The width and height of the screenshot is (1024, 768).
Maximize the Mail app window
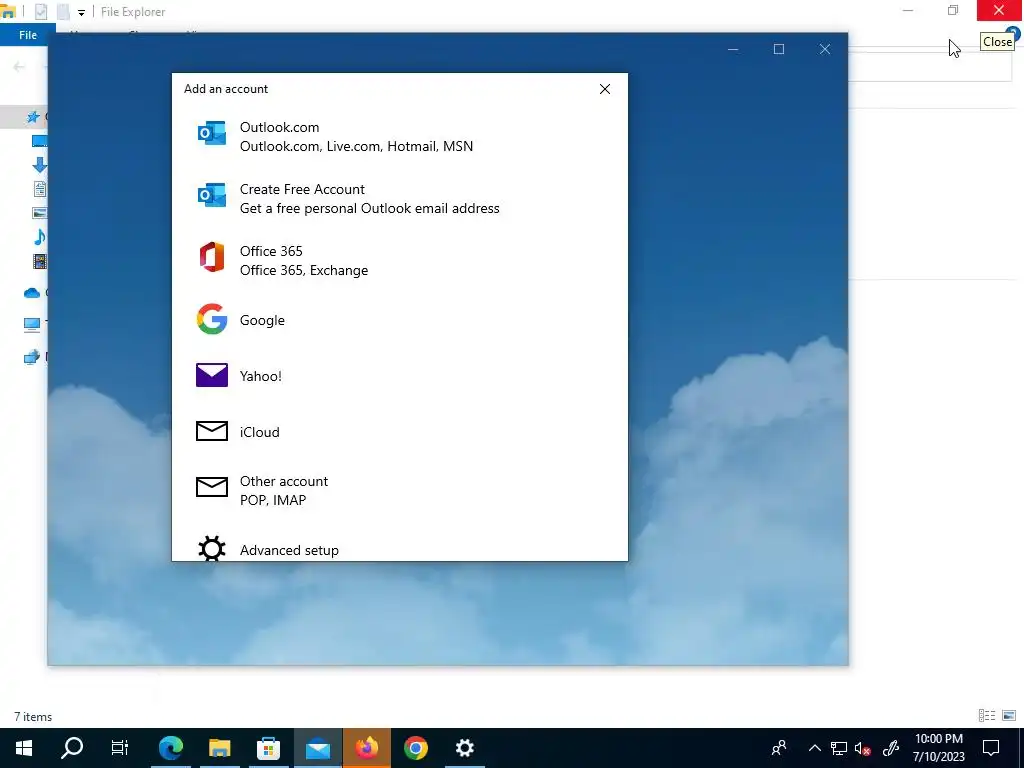coord(778,49)
